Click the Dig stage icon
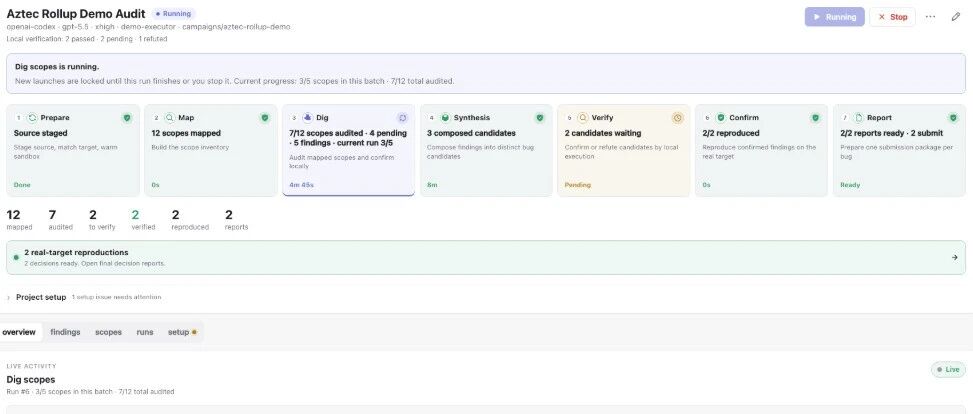This screenshot has height=414, width=973. [x=307, y=117]
